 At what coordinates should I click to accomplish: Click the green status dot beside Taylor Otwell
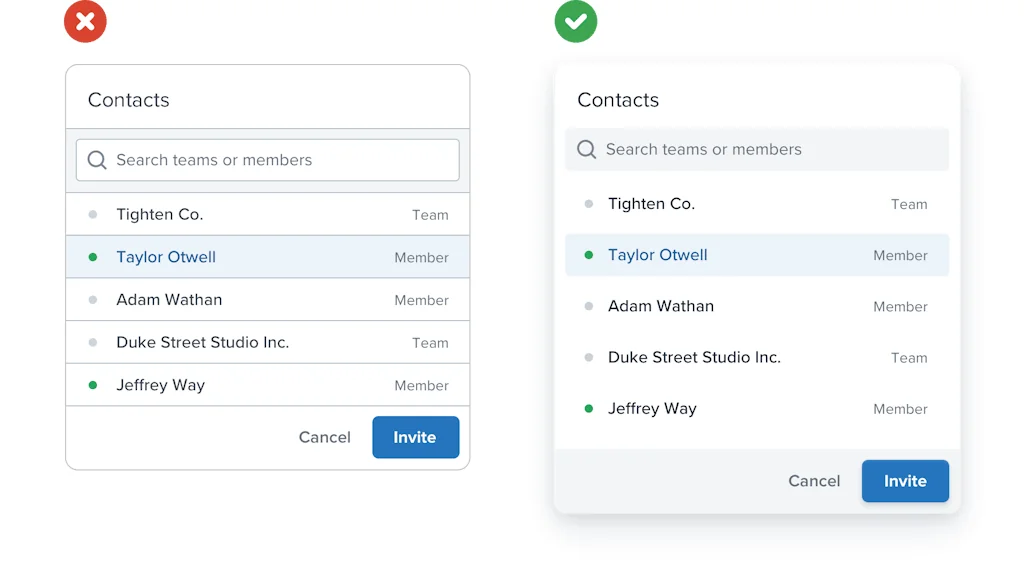click(93, 256)
